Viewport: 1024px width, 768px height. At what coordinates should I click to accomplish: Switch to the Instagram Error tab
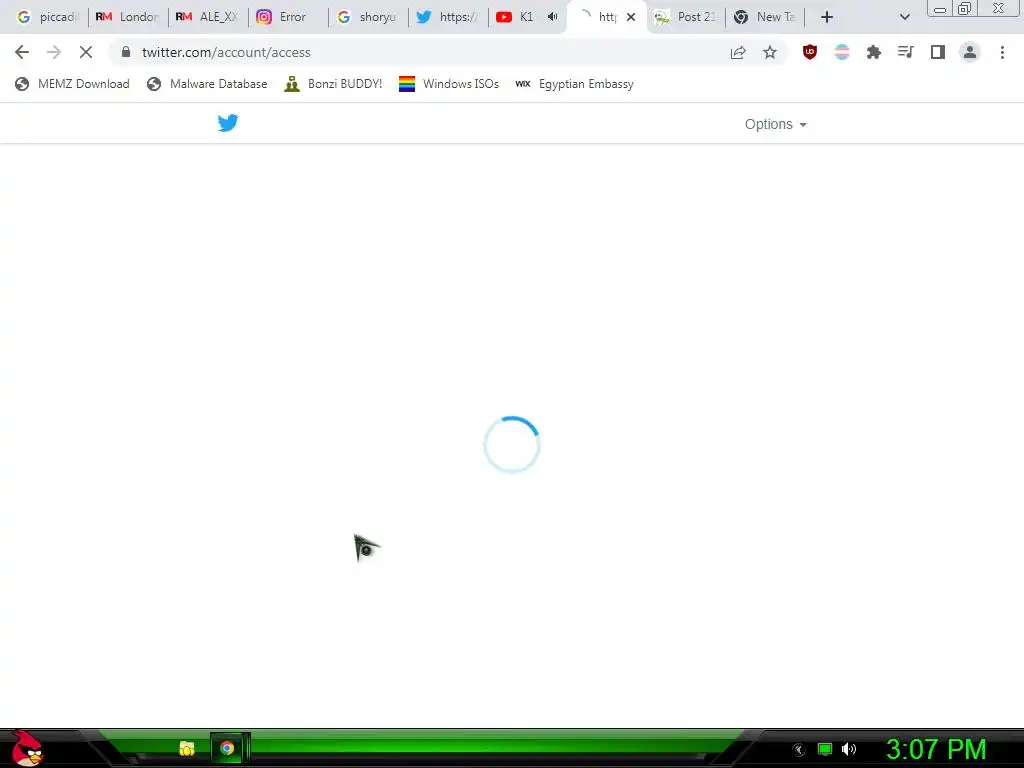[x=288, y=17]
